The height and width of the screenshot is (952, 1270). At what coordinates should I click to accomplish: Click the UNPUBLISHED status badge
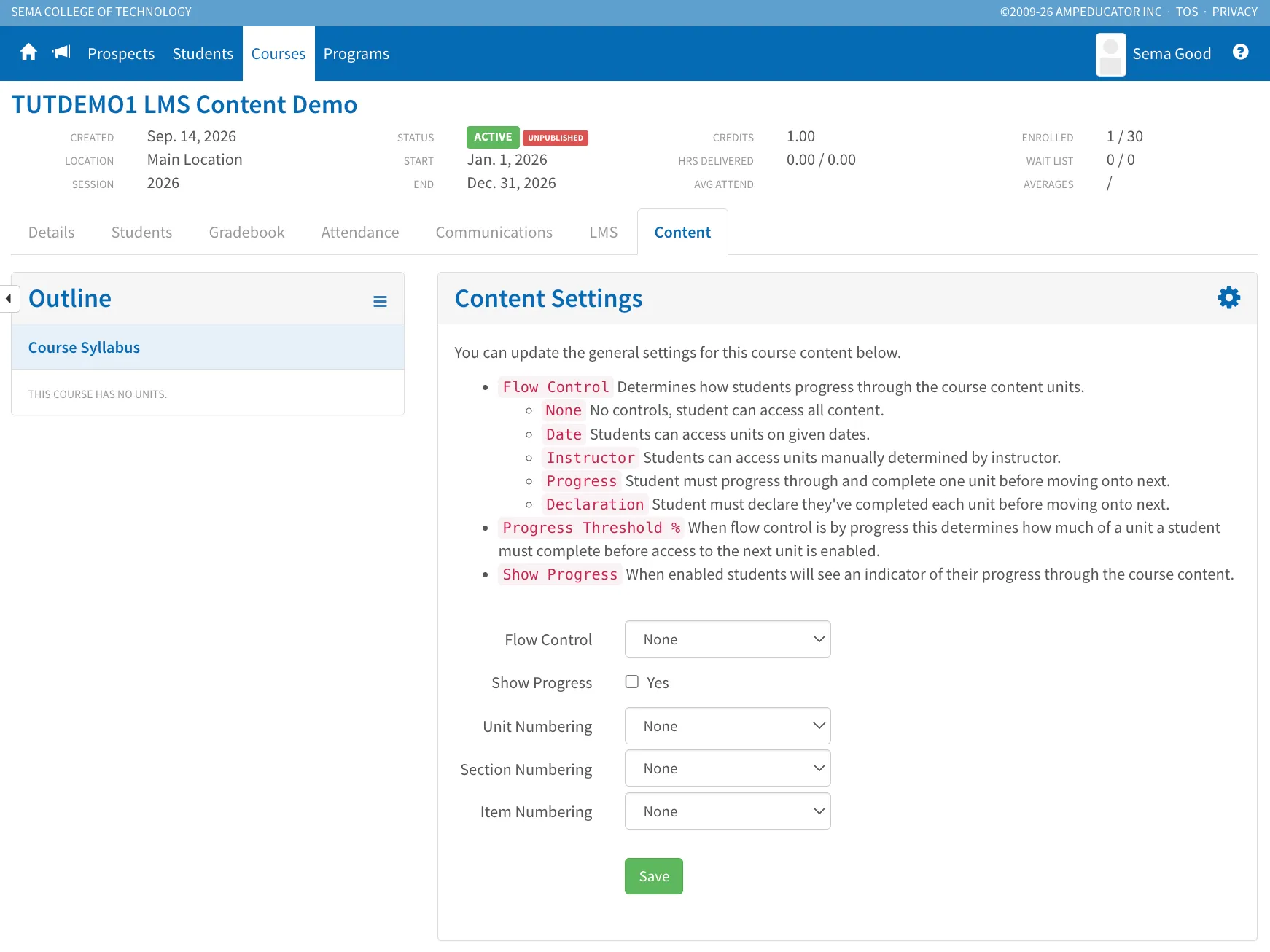pos(556,138)
